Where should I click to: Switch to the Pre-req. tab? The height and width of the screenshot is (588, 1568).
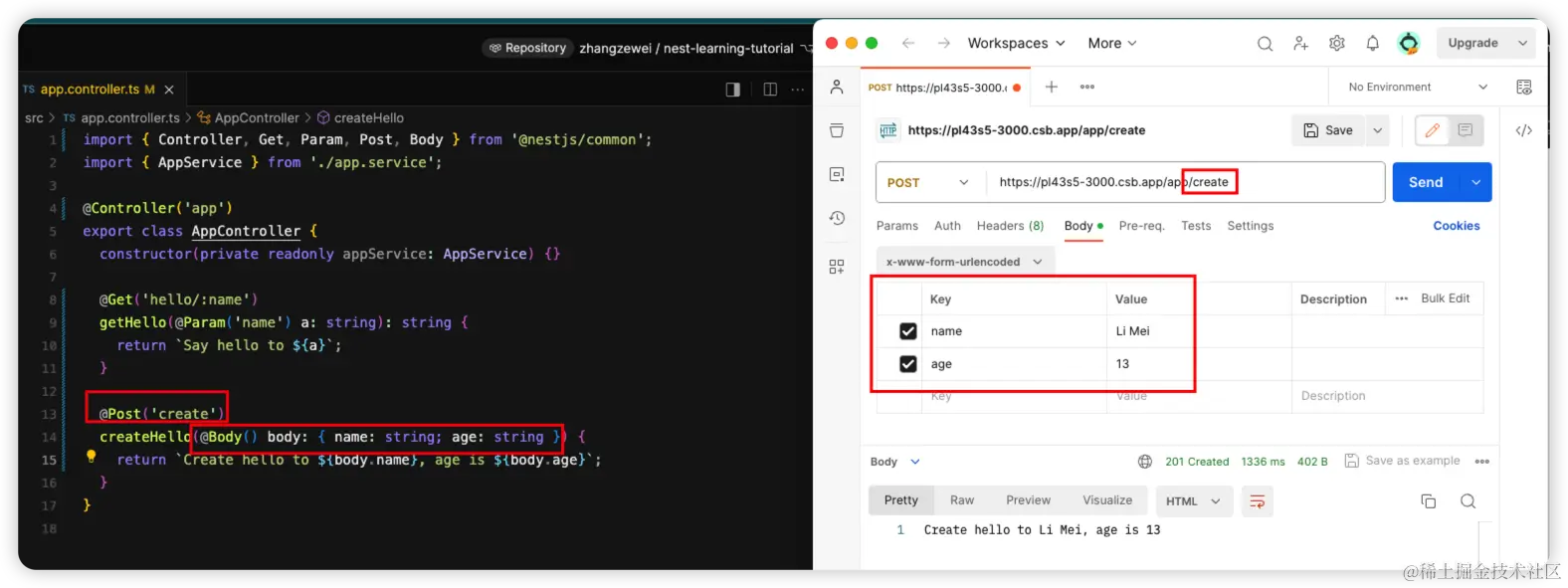[1141, 226]
